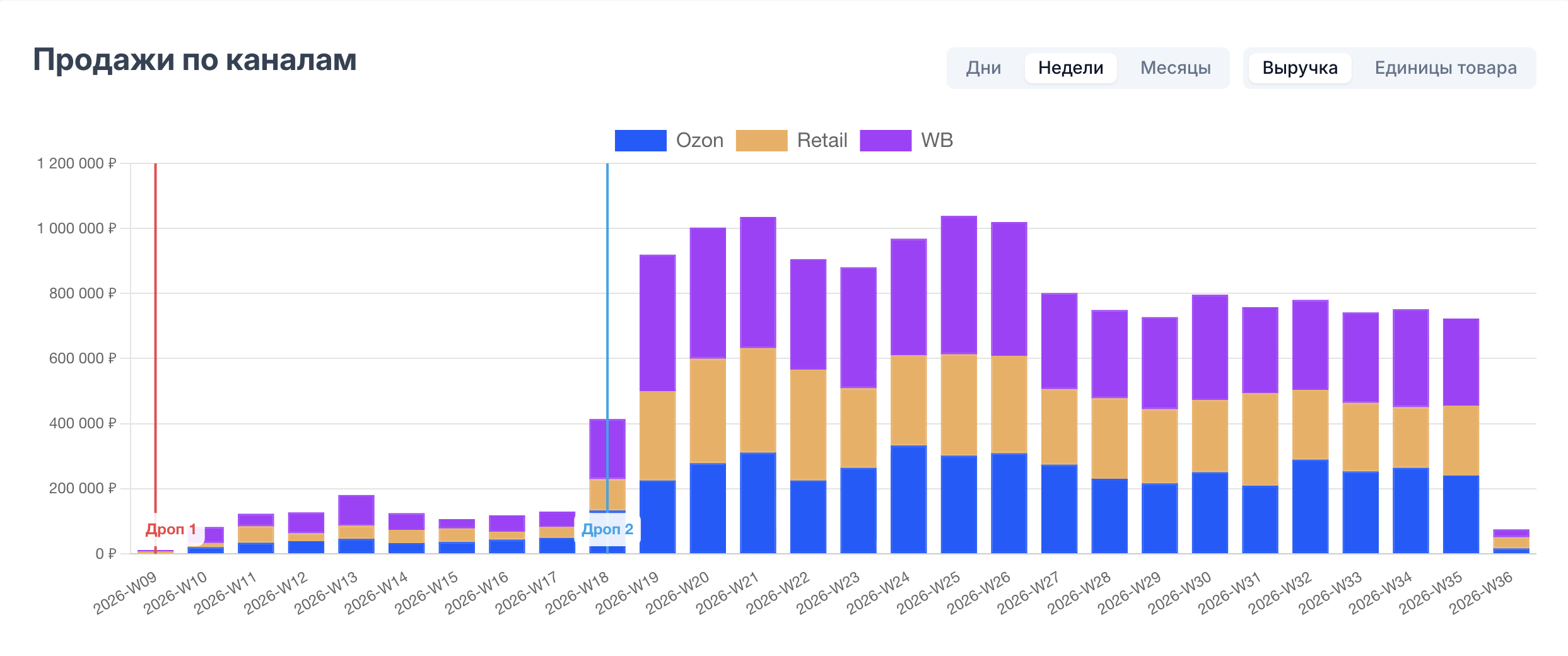1568x656 pixels.
Task: Toggle the WB legend label
Action: (x=937, y=140)
